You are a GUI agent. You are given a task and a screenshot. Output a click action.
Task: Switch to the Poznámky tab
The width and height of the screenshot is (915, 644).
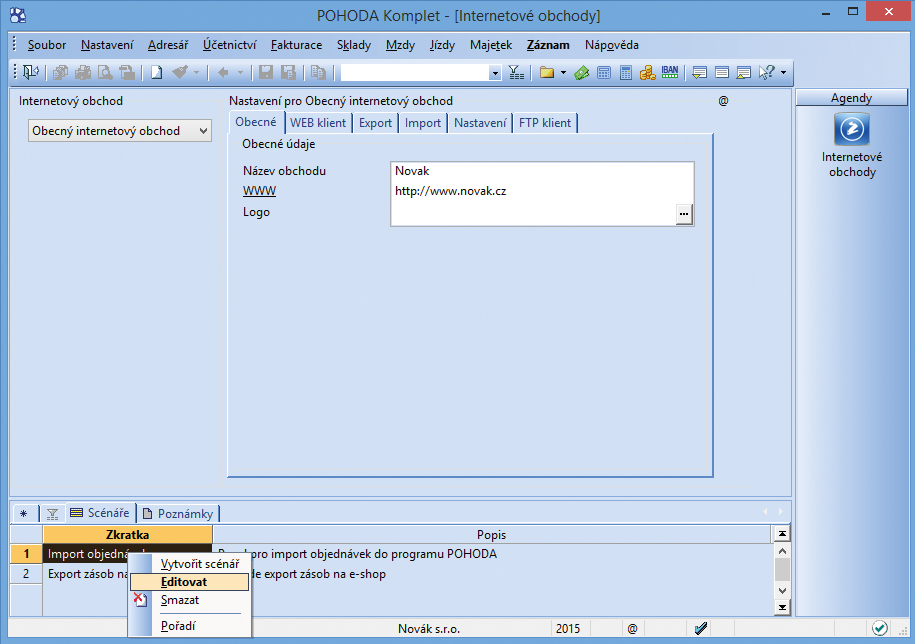coord(179,513)
